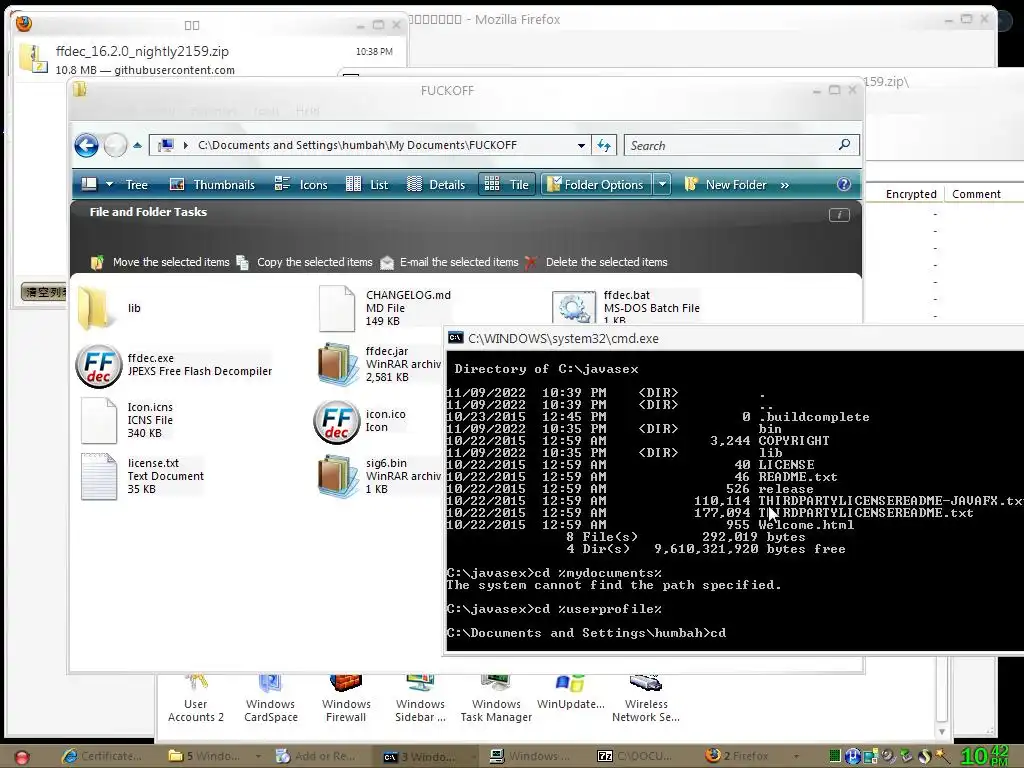Screen dimensions: 1024x768
Task: Select the CHANGELOG.md file icon
Action: pyautogui.click(x=337, y=308)
